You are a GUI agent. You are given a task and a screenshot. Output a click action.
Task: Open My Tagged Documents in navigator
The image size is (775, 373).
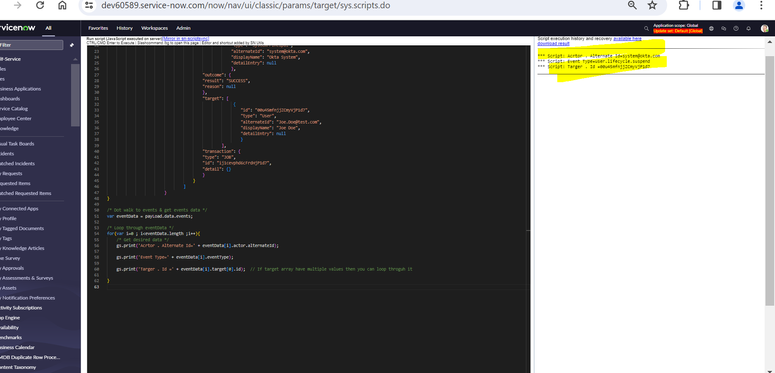(22, 228)
